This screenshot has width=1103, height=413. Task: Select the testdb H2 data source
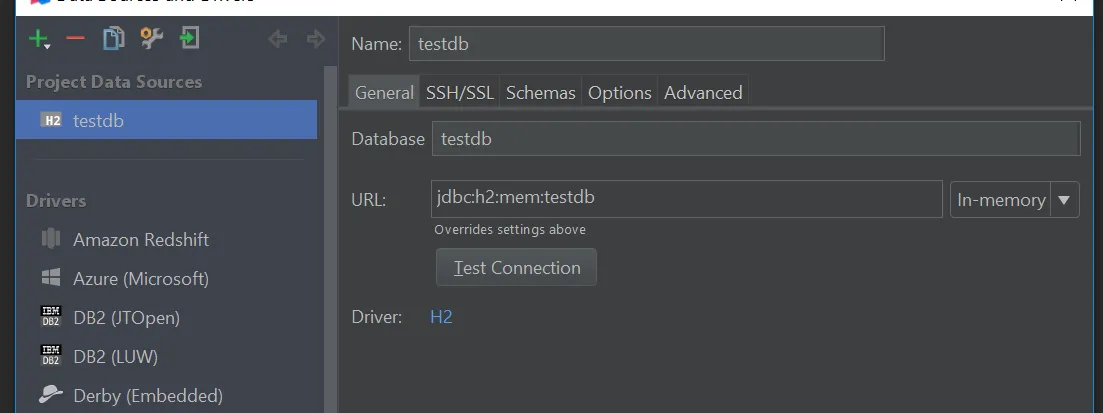98,121
